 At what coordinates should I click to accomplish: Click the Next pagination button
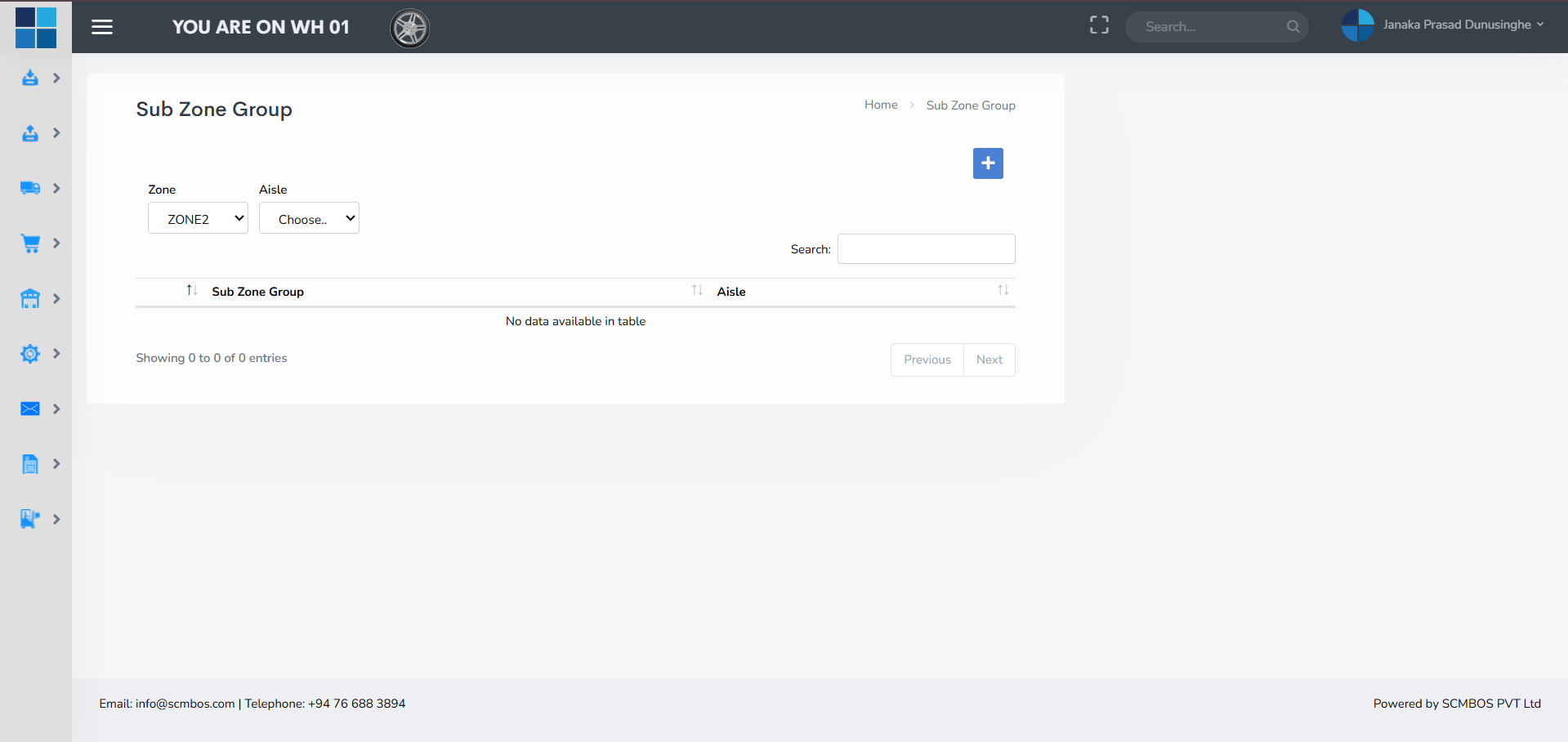[x=989, y=360]
